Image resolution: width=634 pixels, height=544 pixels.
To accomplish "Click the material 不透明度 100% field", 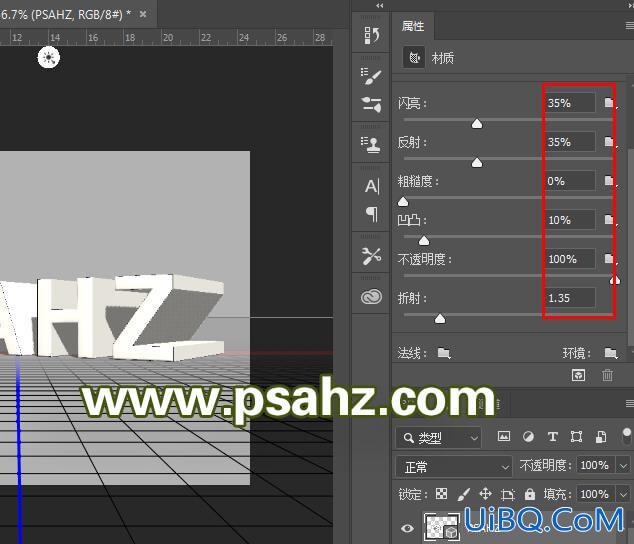I will (x=571, y=259).
